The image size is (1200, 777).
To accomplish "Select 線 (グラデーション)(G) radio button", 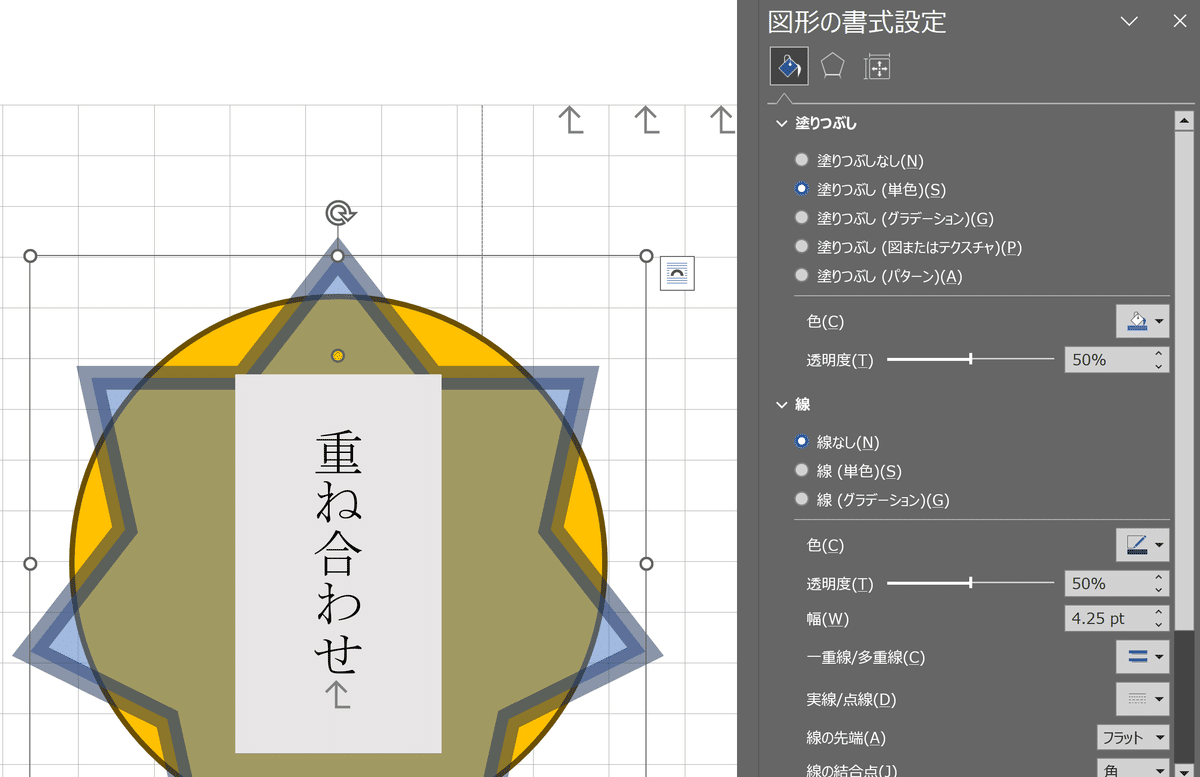I will click(801, 500).
